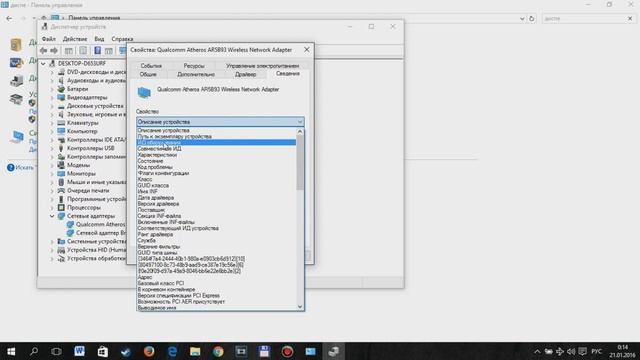Viewport: 640px width, 360px height.
Task: Select 'Базовый класс PCI' option
Action: click(x=216, y=283)
